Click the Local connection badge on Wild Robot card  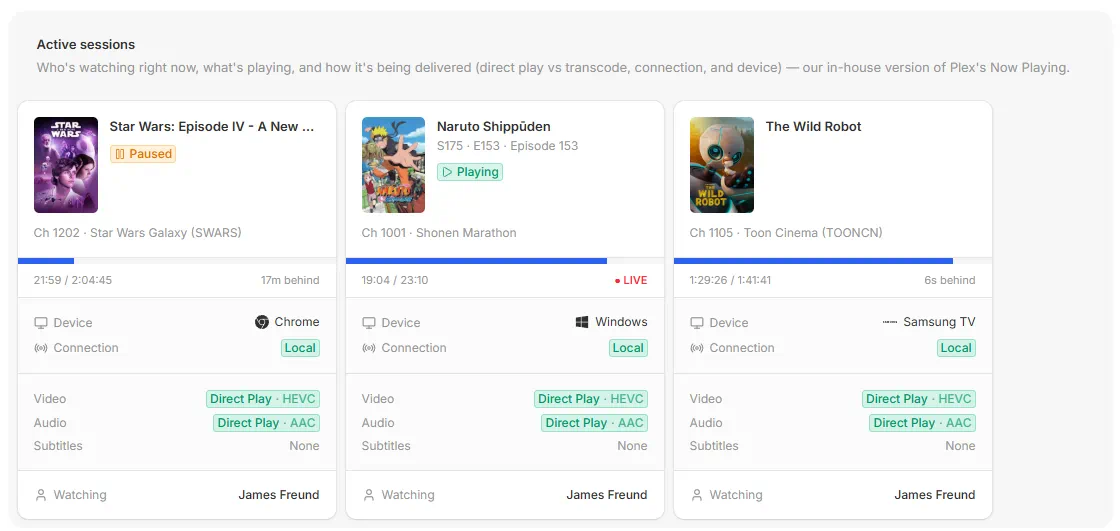(x=956, y=348)
